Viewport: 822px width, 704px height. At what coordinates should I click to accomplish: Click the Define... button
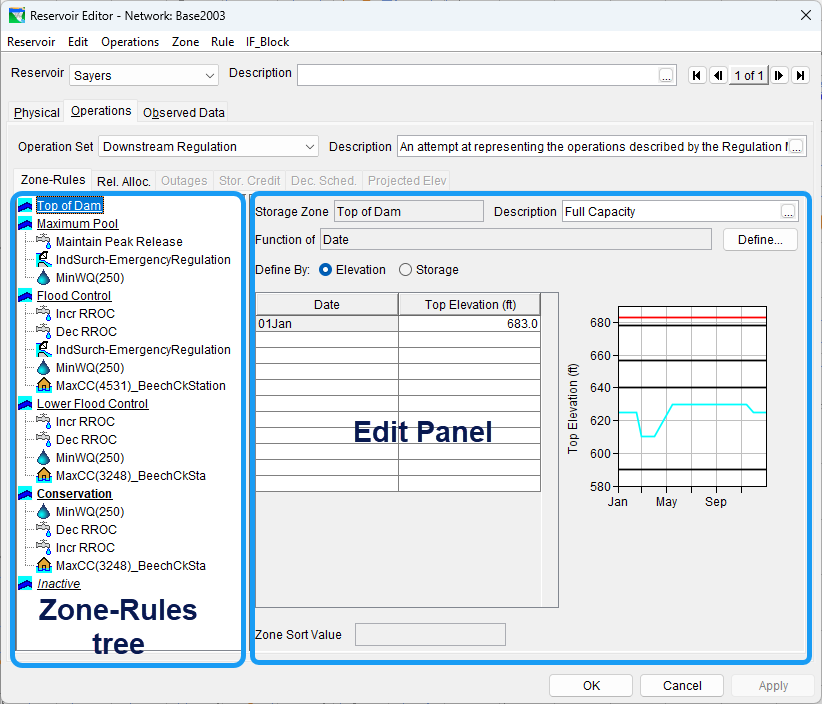click(x=760, y=240)
